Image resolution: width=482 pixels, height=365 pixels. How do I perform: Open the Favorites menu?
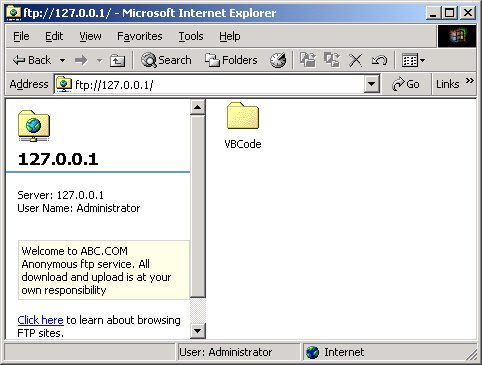(140, 36)
